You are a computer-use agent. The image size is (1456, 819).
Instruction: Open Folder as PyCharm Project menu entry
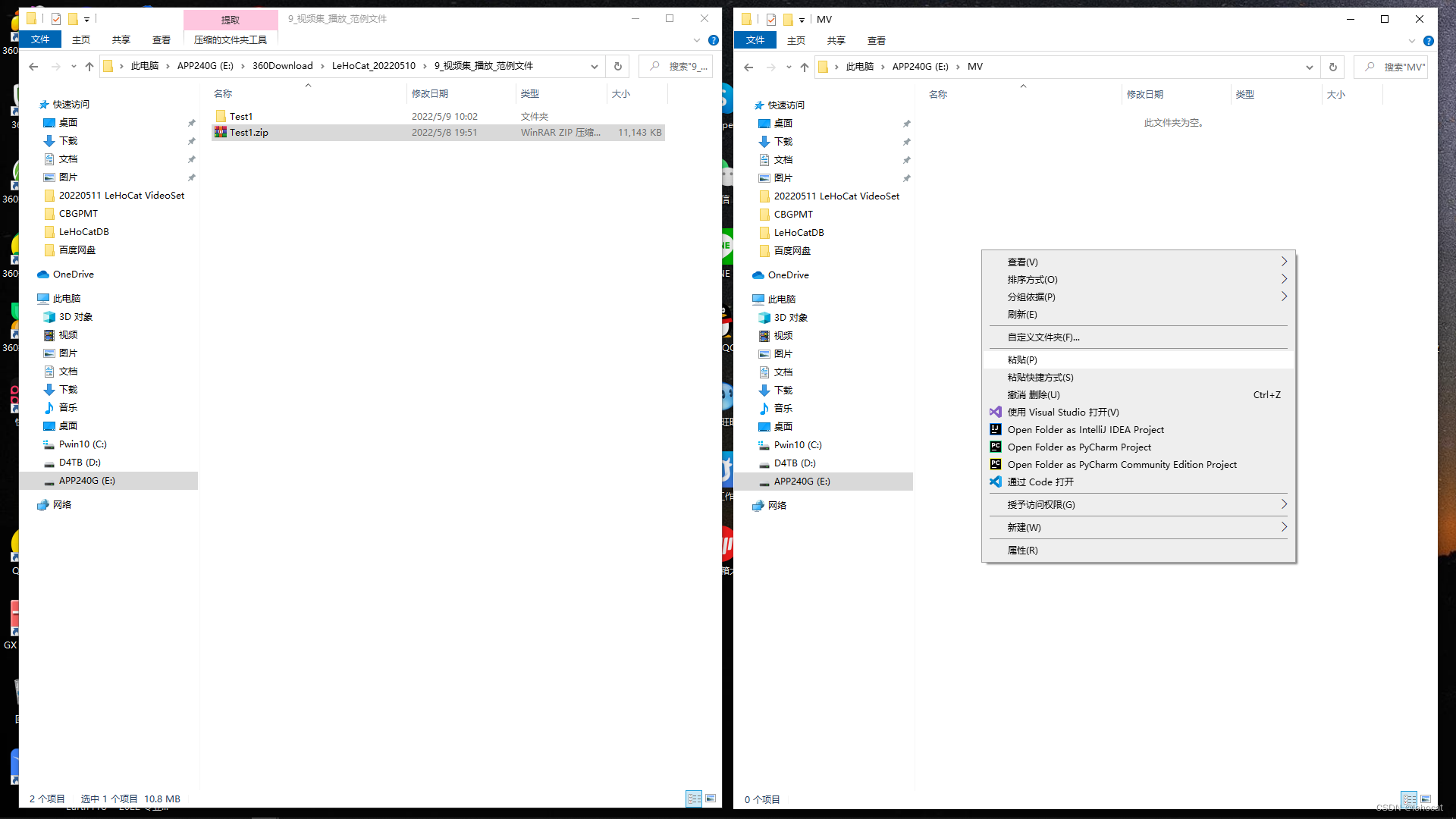tap(1079, 447)
